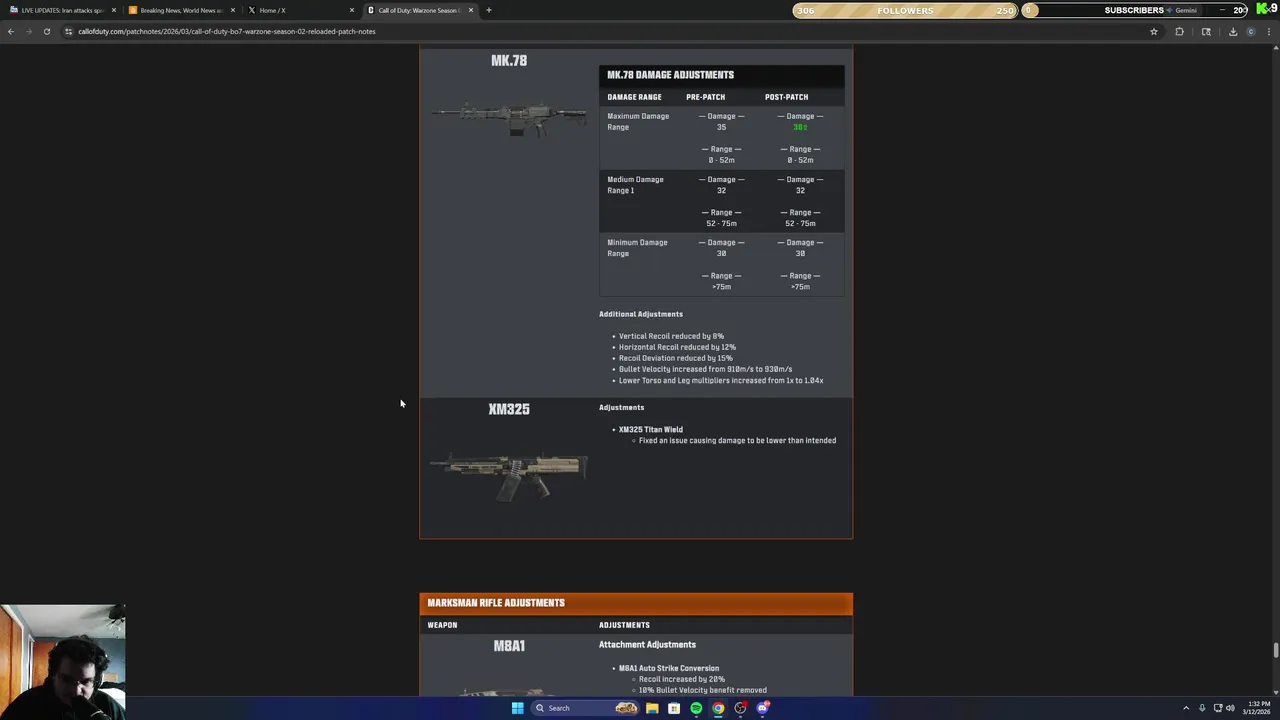View site information icon in address bar
This screenshot has width=1280, height=720.
point(68,31)
